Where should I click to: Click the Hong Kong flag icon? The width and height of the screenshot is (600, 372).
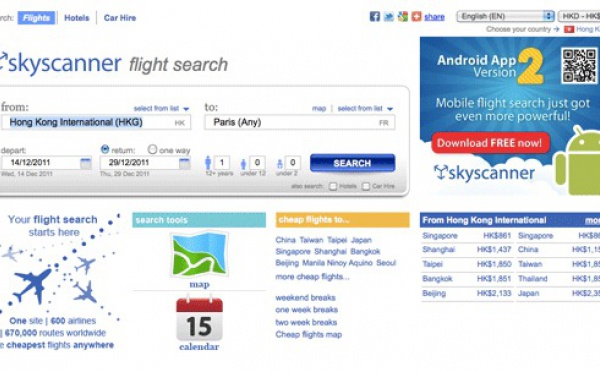[569, 29]
